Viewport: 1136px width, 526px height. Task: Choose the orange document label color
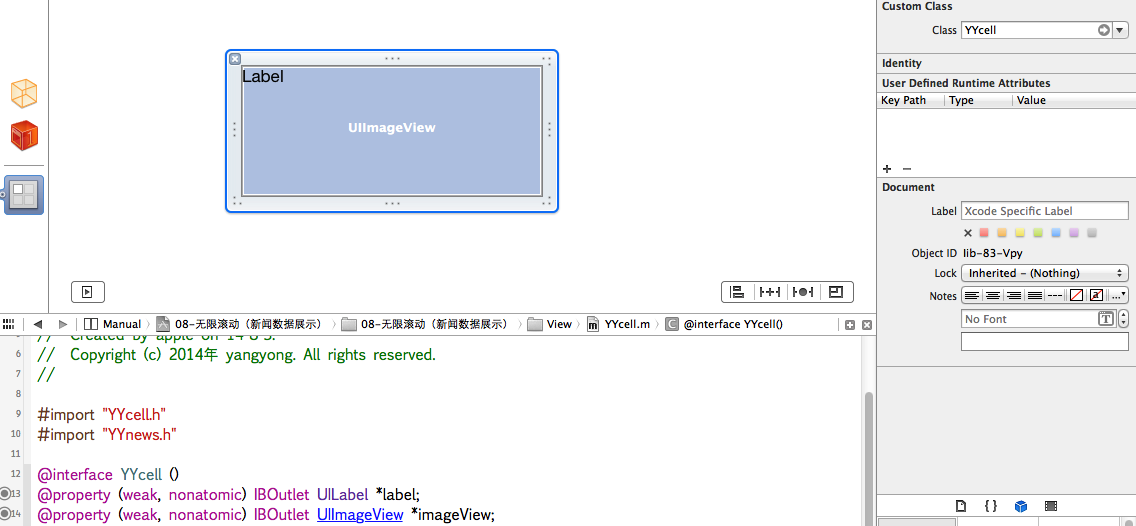[x=1002, y=233]
